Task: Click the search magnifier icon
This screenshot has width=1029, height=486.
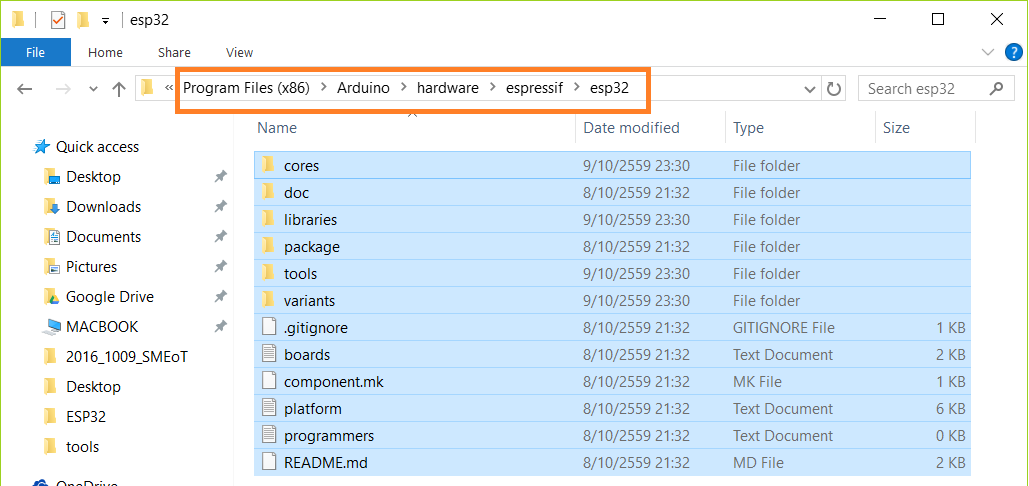Action: tap(996, 88)
